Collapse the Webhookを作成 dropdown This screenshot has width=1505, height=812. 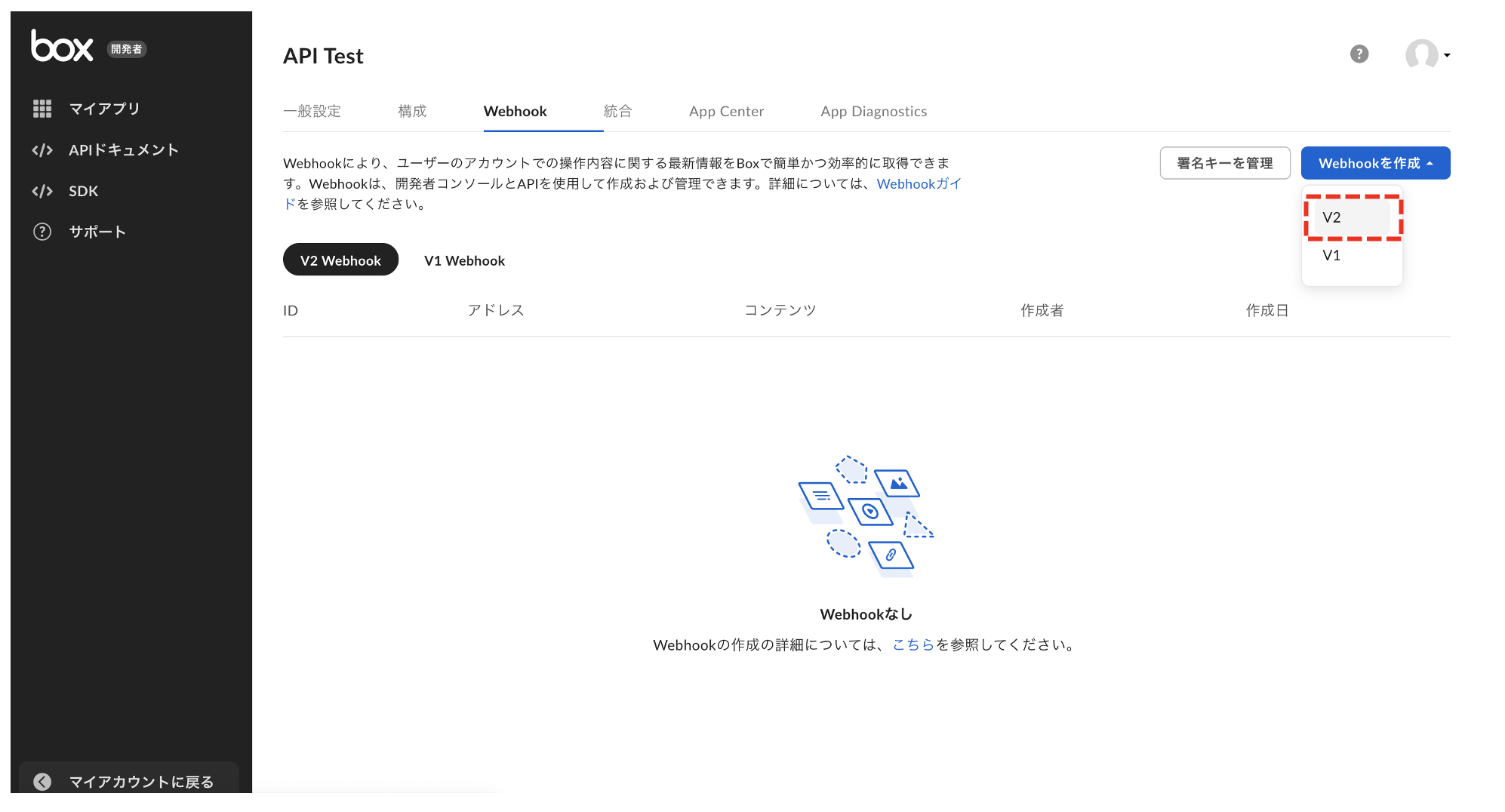pyautogui.click(x=1375, y=162)
